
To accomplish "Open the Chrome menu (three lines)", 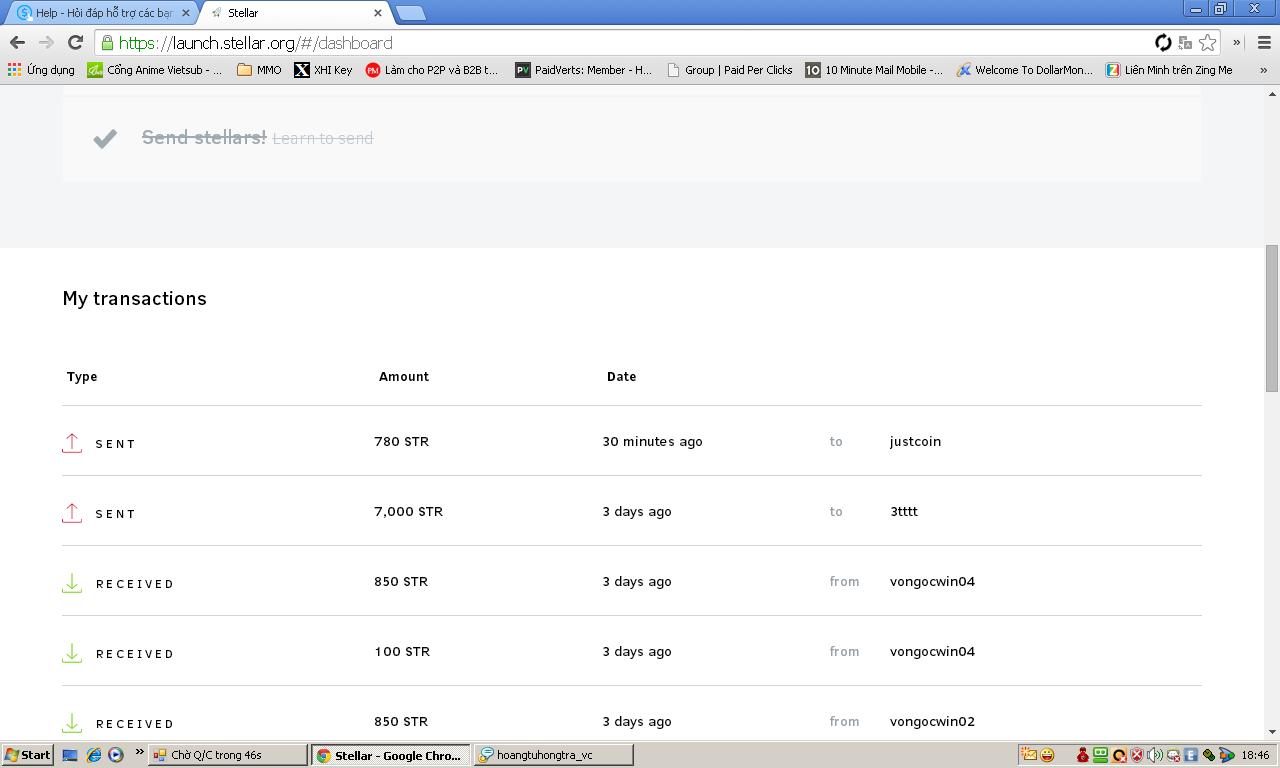I will (1264, 42).
